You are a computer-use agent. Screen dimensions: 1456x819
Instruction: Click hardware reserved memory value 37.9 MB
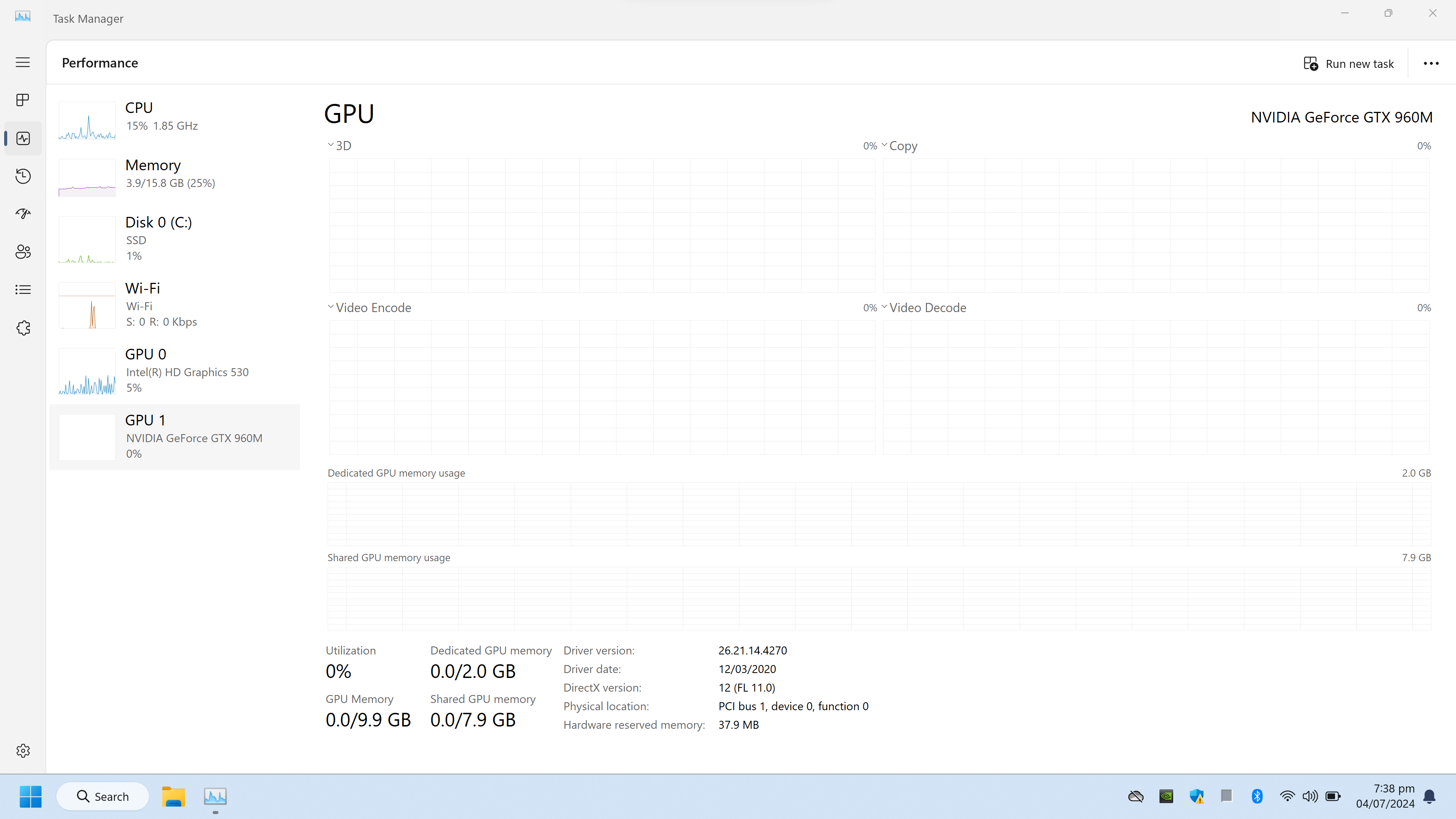click(738, 725)
